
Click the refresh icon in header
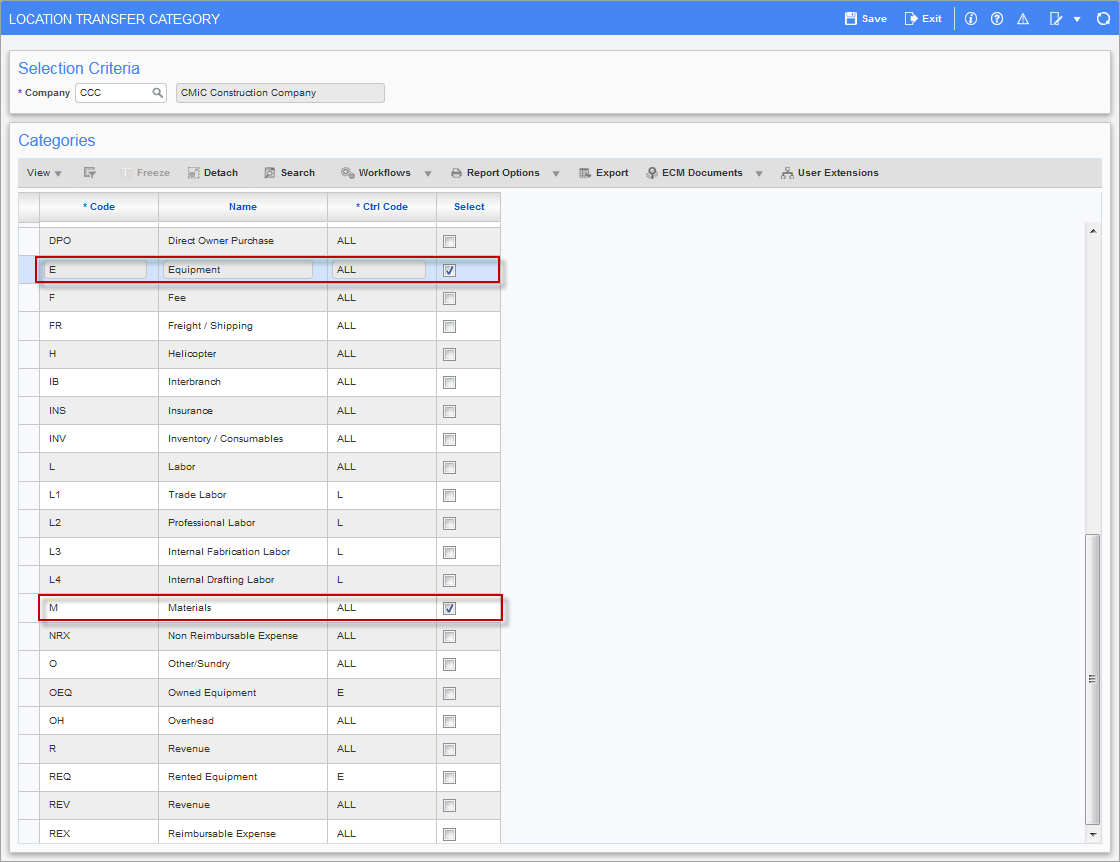click(x=1103, y=19)
